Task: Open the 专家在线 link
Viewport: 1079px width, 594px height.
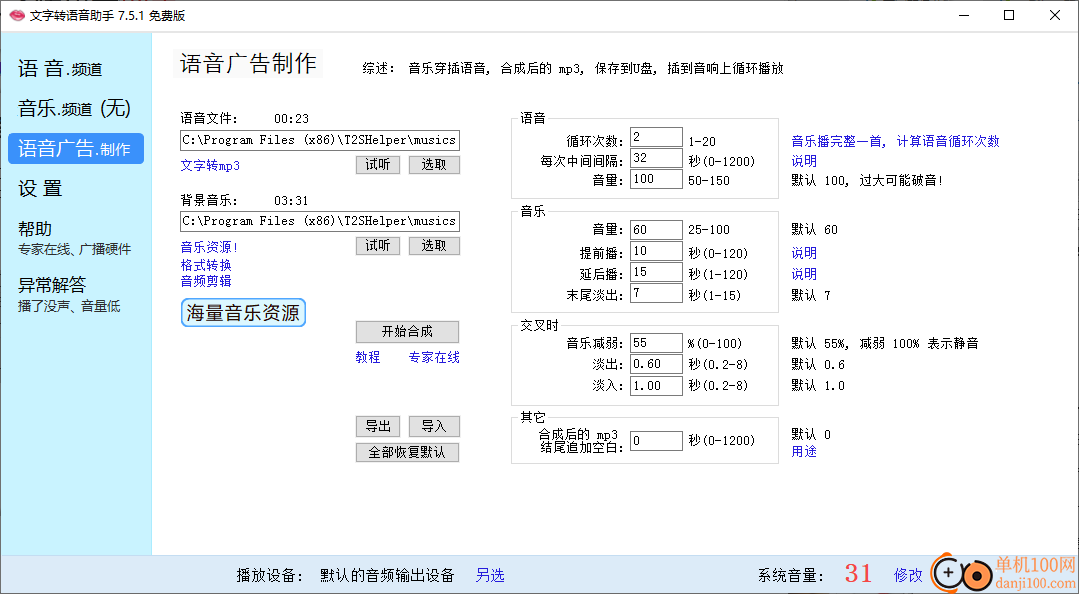Action: [x=434, y=357]
